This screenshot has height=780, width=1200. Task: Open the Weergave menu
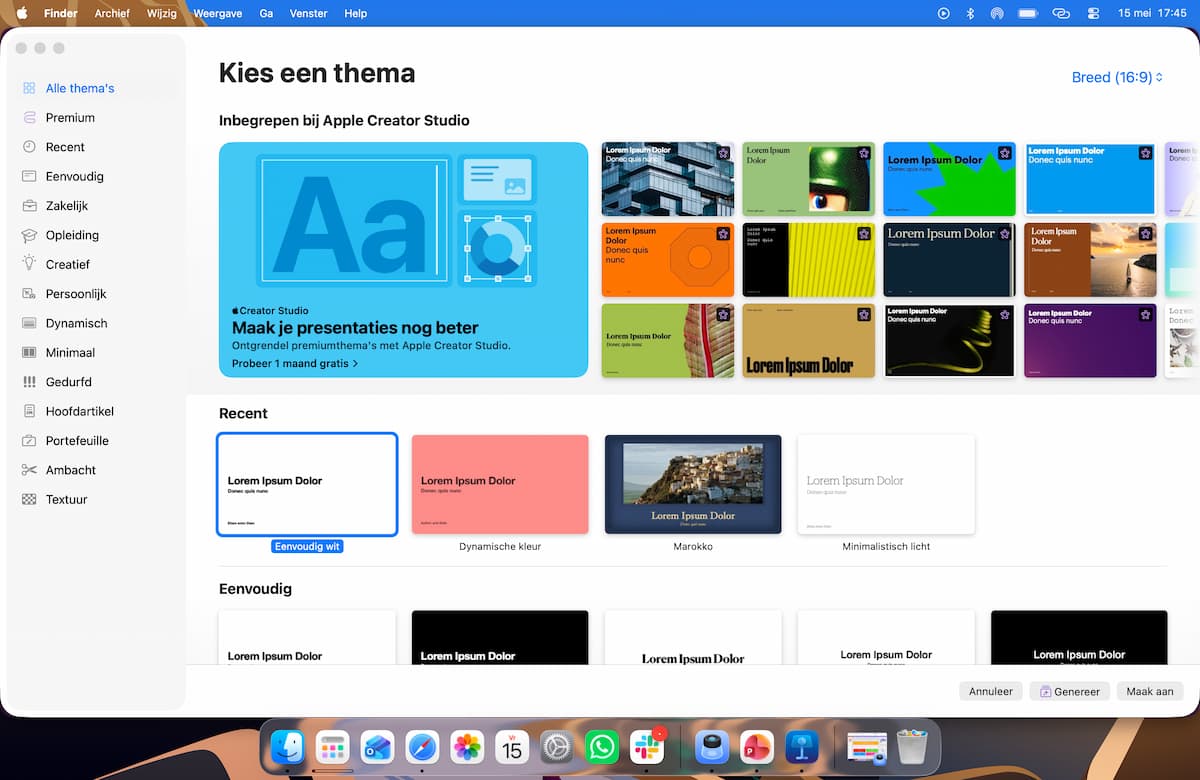pyautogui.click(x=220, y=13)
